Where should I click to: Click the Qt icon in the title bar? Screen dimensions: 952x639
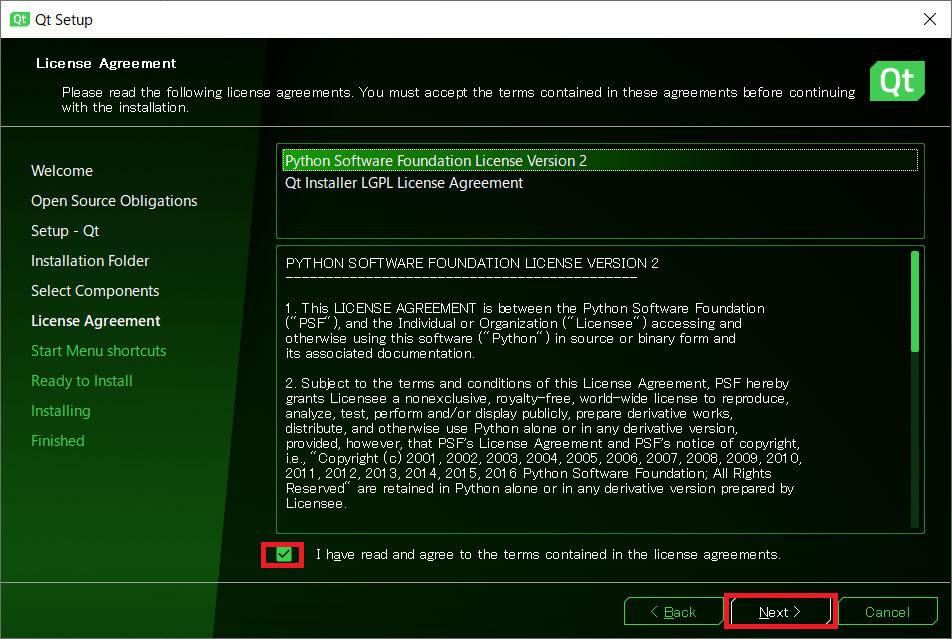[19, 19]
